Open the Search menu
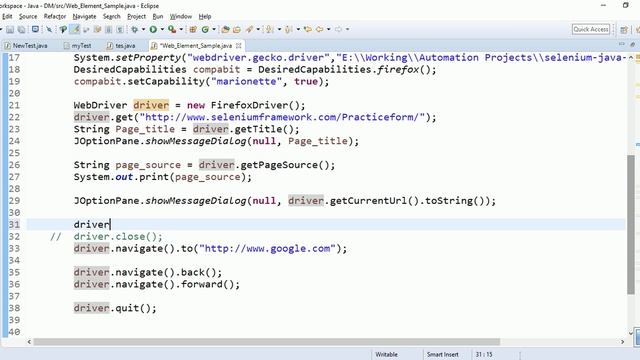640x360 pixels. point(111,16)
